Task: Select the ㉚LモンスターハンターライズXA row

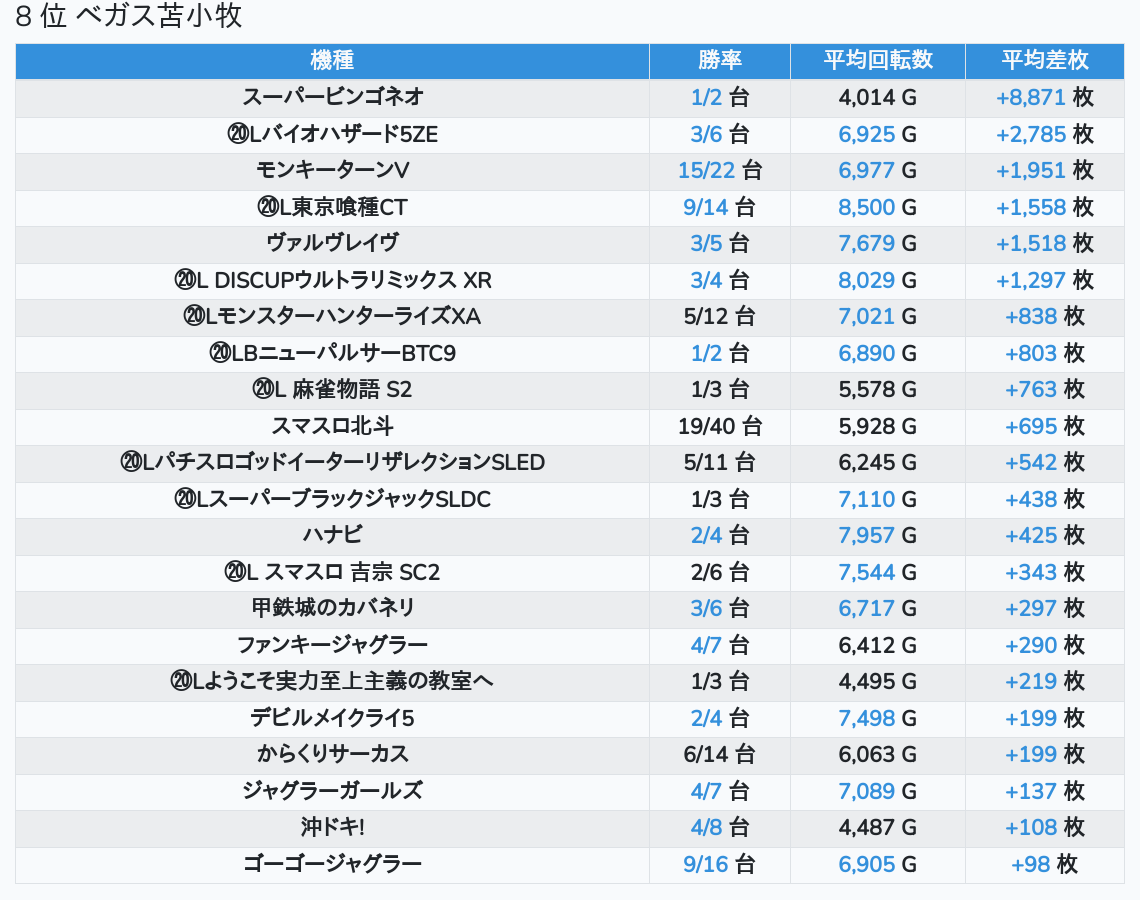Action: pyautogui.click(x=570, y=317)
